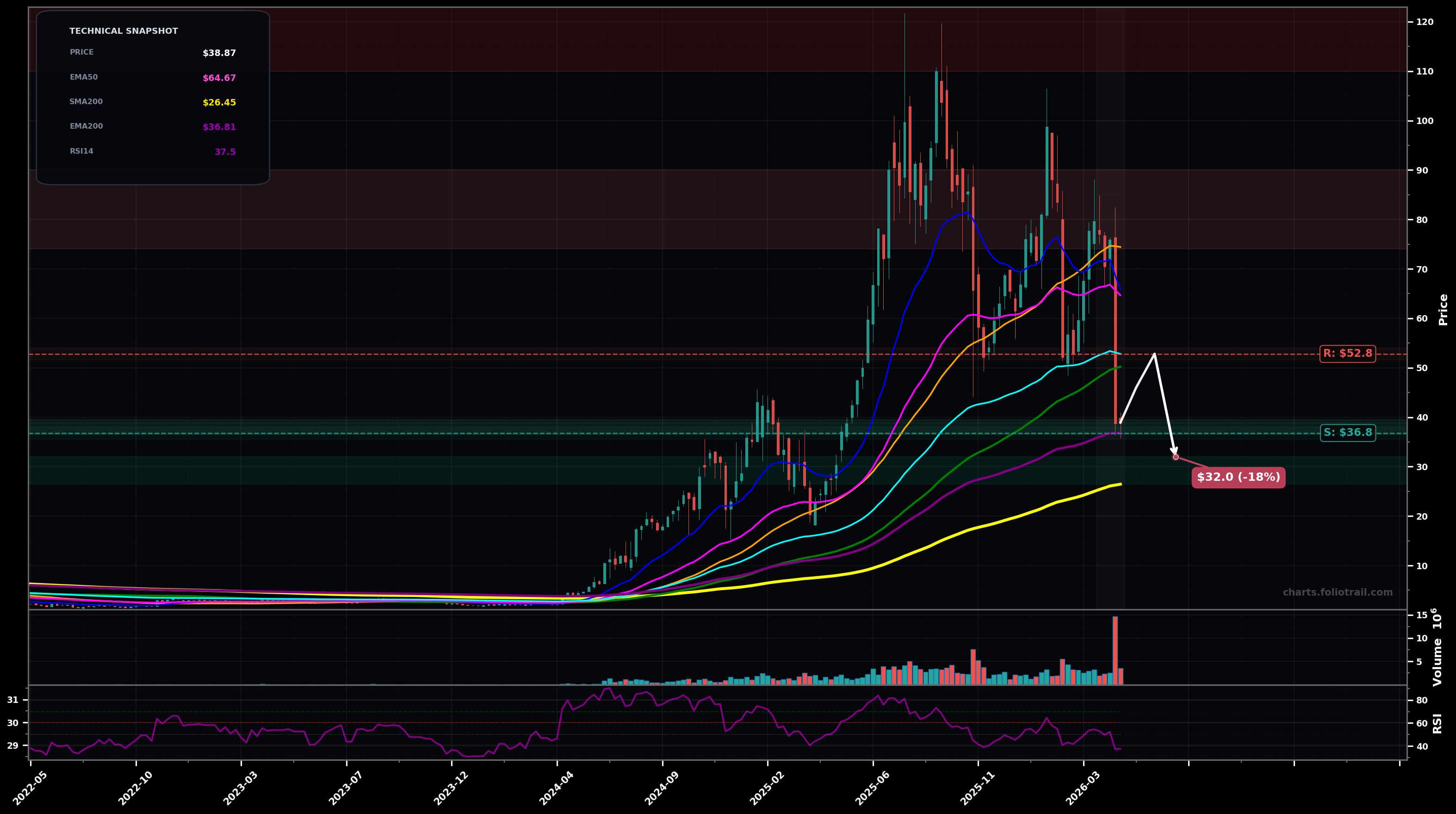Viewport: 1456px width, 814px height.
Task: Click the 90 price axis tick
Action: 1421,170
